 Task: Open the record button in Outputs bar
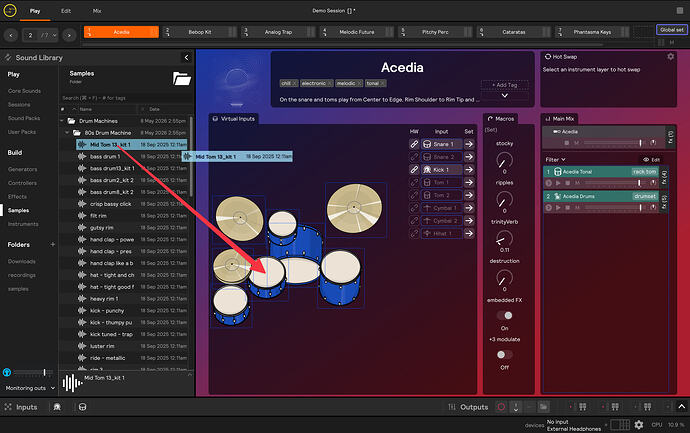(x=501, y=407)
